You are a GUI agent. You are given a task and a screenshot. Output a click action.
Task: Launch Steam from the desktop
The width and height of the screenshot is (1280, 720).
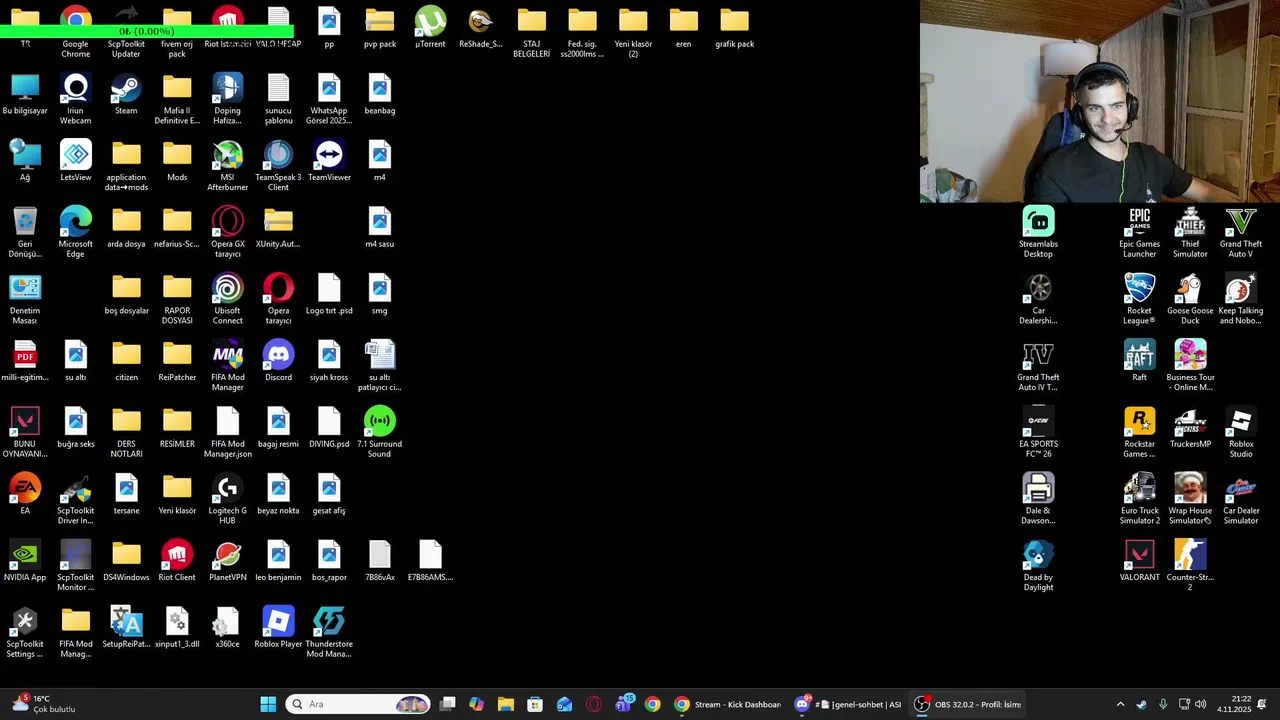pos(126,96)
